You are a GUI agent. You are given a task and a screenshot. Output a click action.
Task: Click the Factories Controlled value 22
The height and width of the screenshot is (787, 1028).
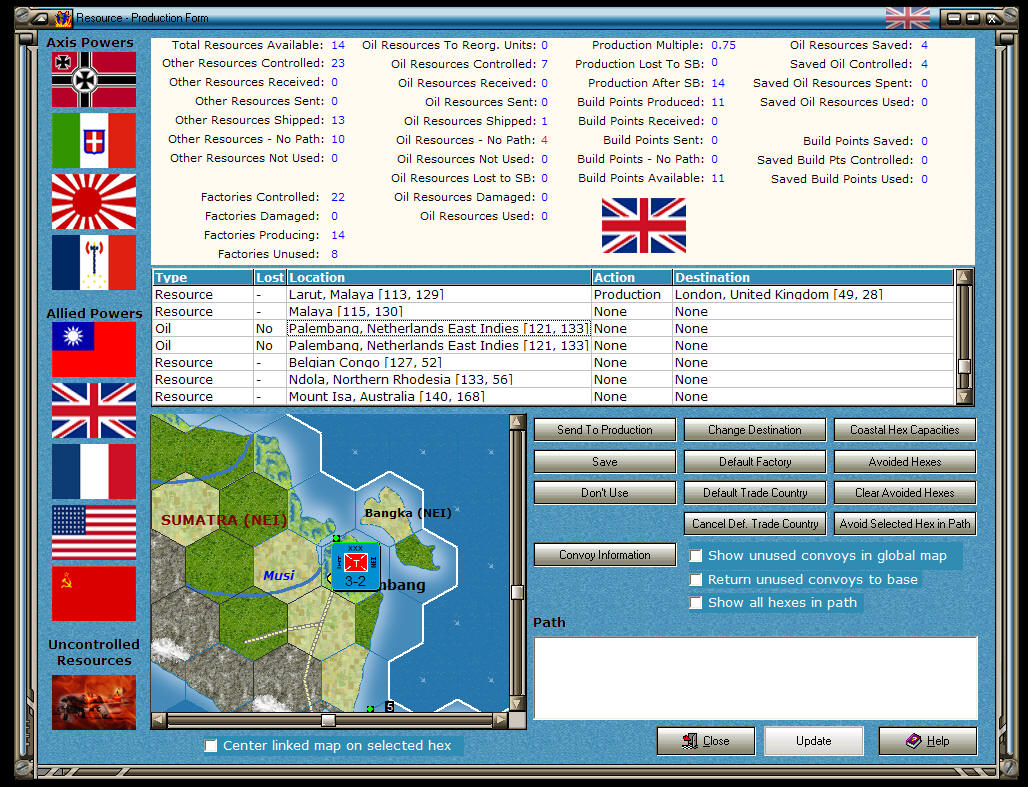[x=338, y=197]
